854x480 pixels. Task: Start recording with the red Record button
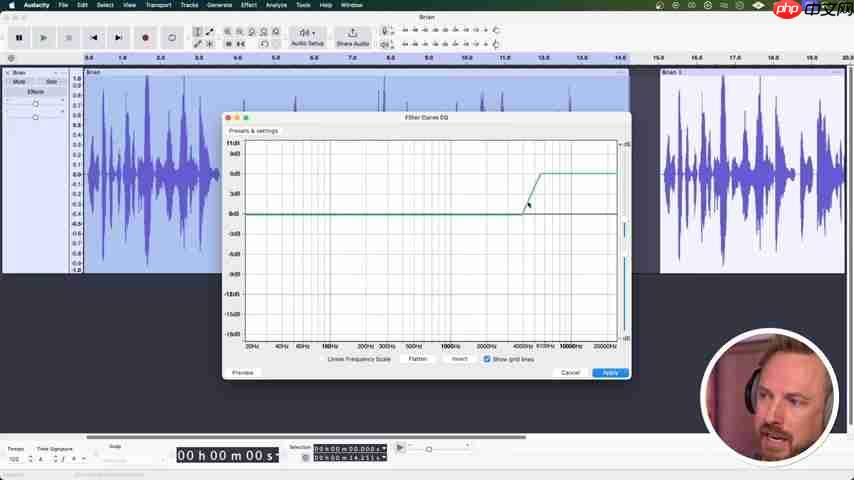[145, 38]
